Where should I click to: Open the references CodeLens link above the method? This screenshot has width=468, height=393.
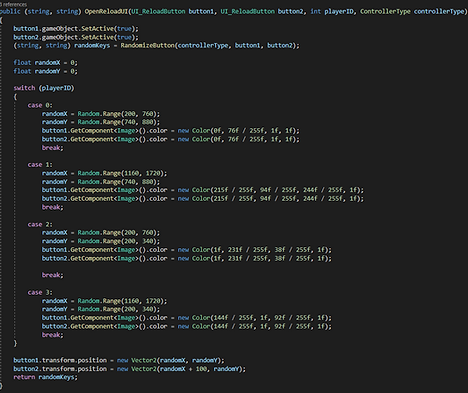click(13, 4)
